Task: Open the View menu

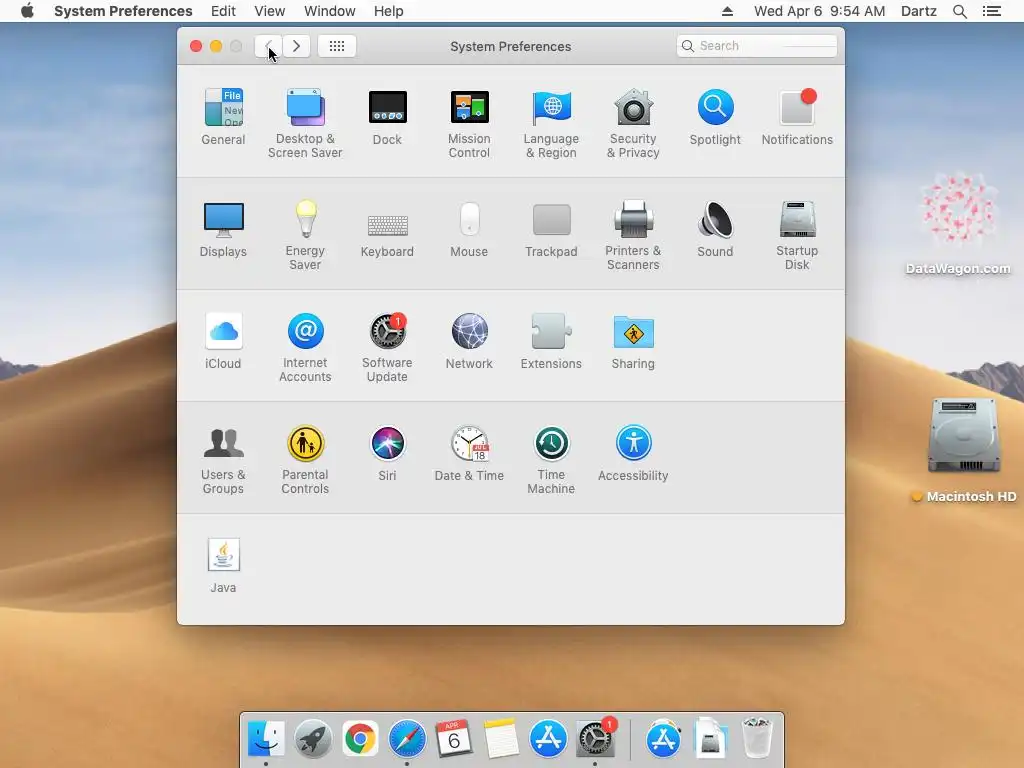Action: (270, 11)
